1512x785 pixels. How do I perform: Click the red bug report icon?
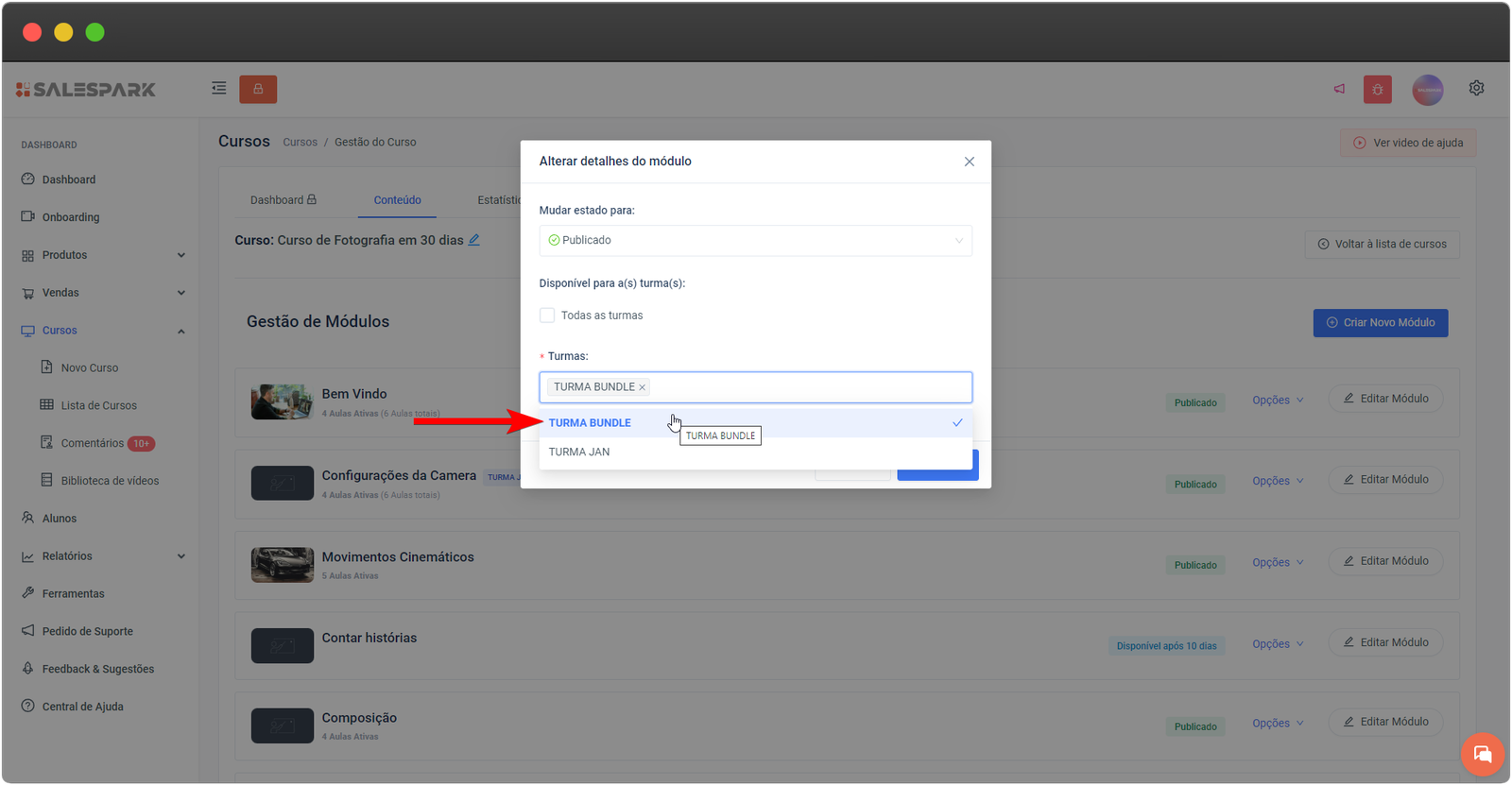tap(1377, 90)
